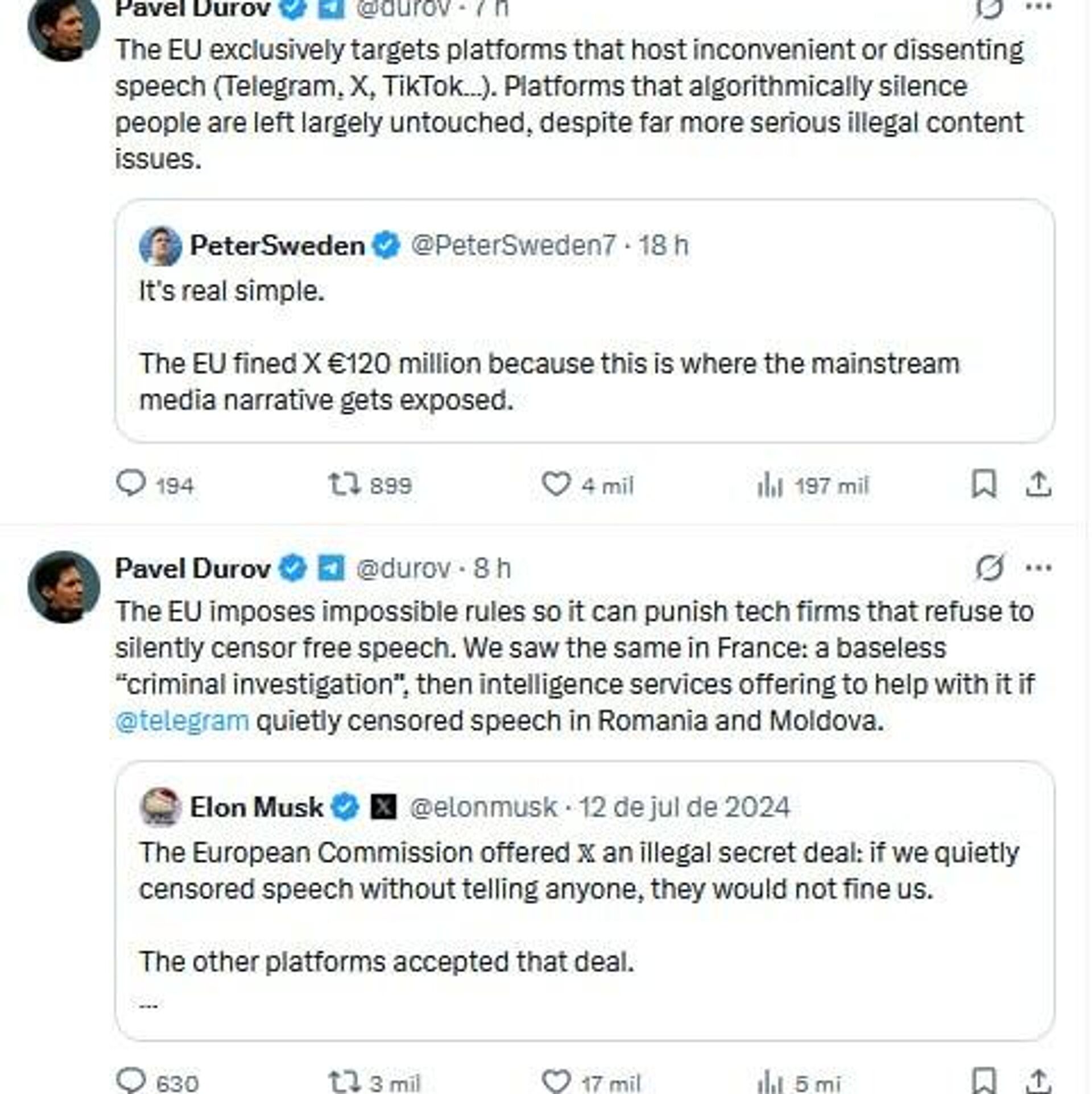Open more options on the 8 h post
The width and height of the screenshot is (1092, 1094).
pyautogui.click(x=1039, y=567)
